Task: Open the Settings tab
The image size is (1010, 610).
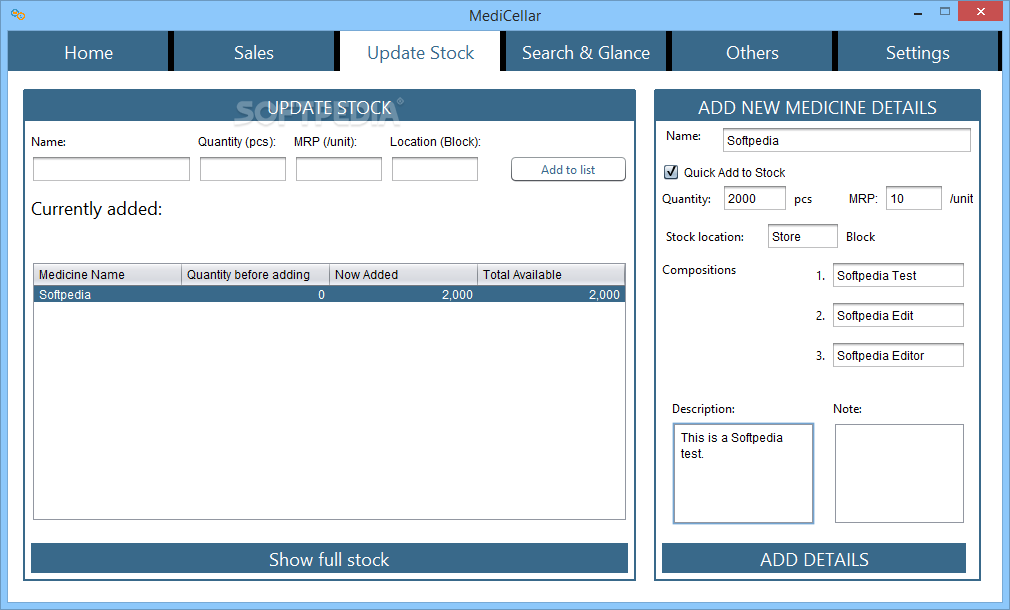Action: [917, 52]
